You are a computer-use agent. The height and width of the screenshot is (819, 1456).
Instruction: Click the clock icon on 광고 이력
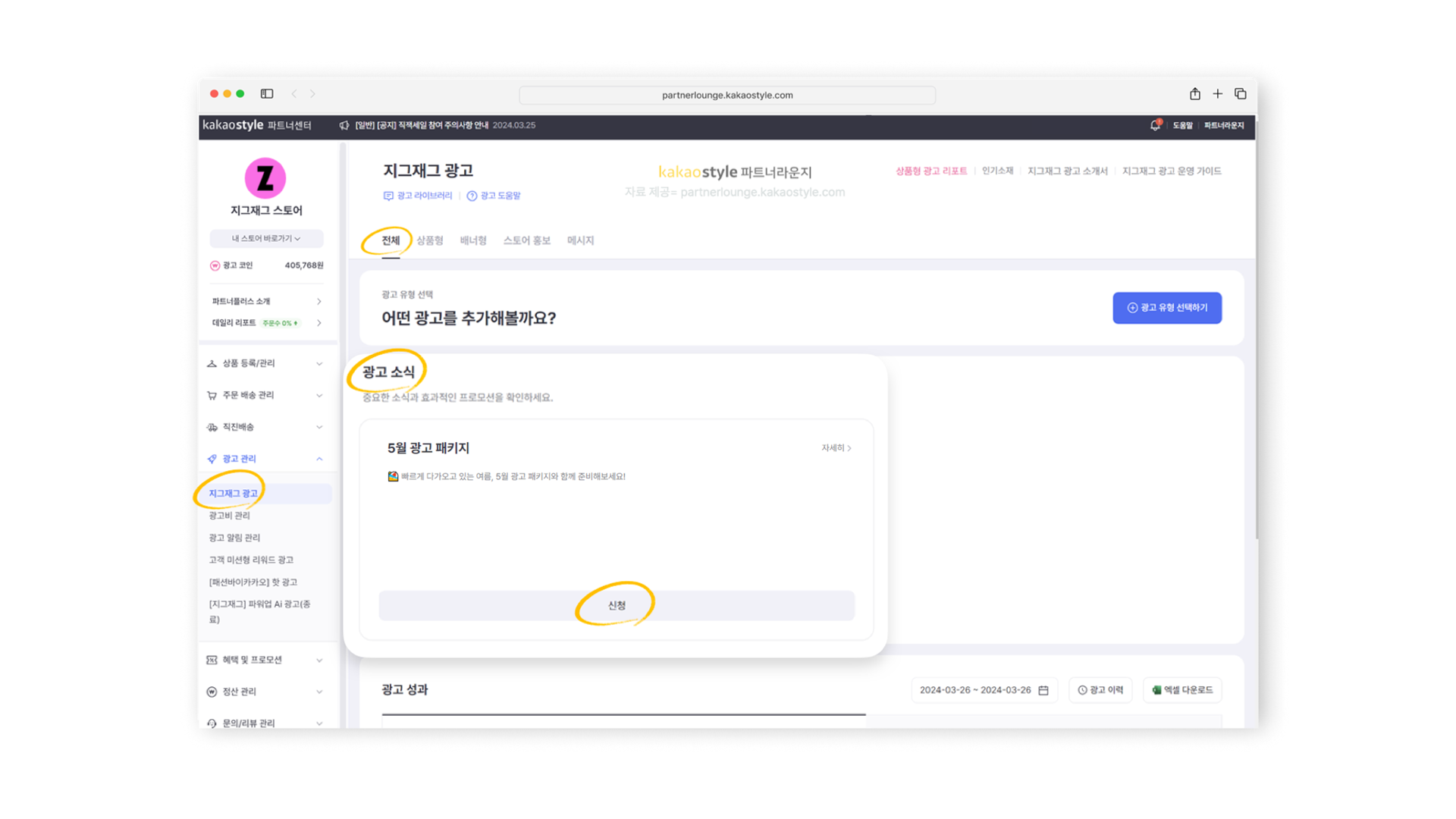1082,690
